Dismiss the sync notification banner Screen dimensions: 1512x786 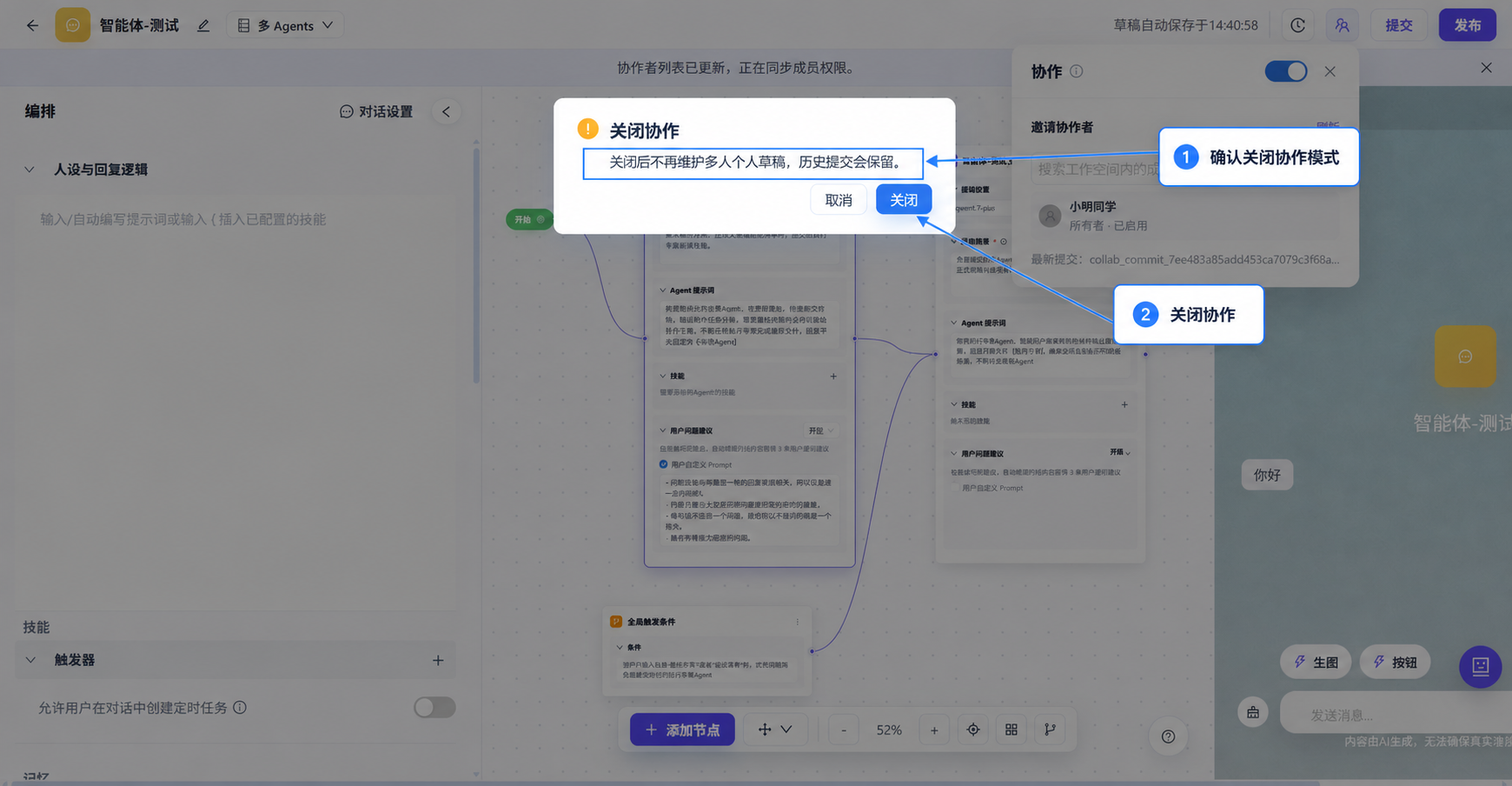coord(1486,68)
